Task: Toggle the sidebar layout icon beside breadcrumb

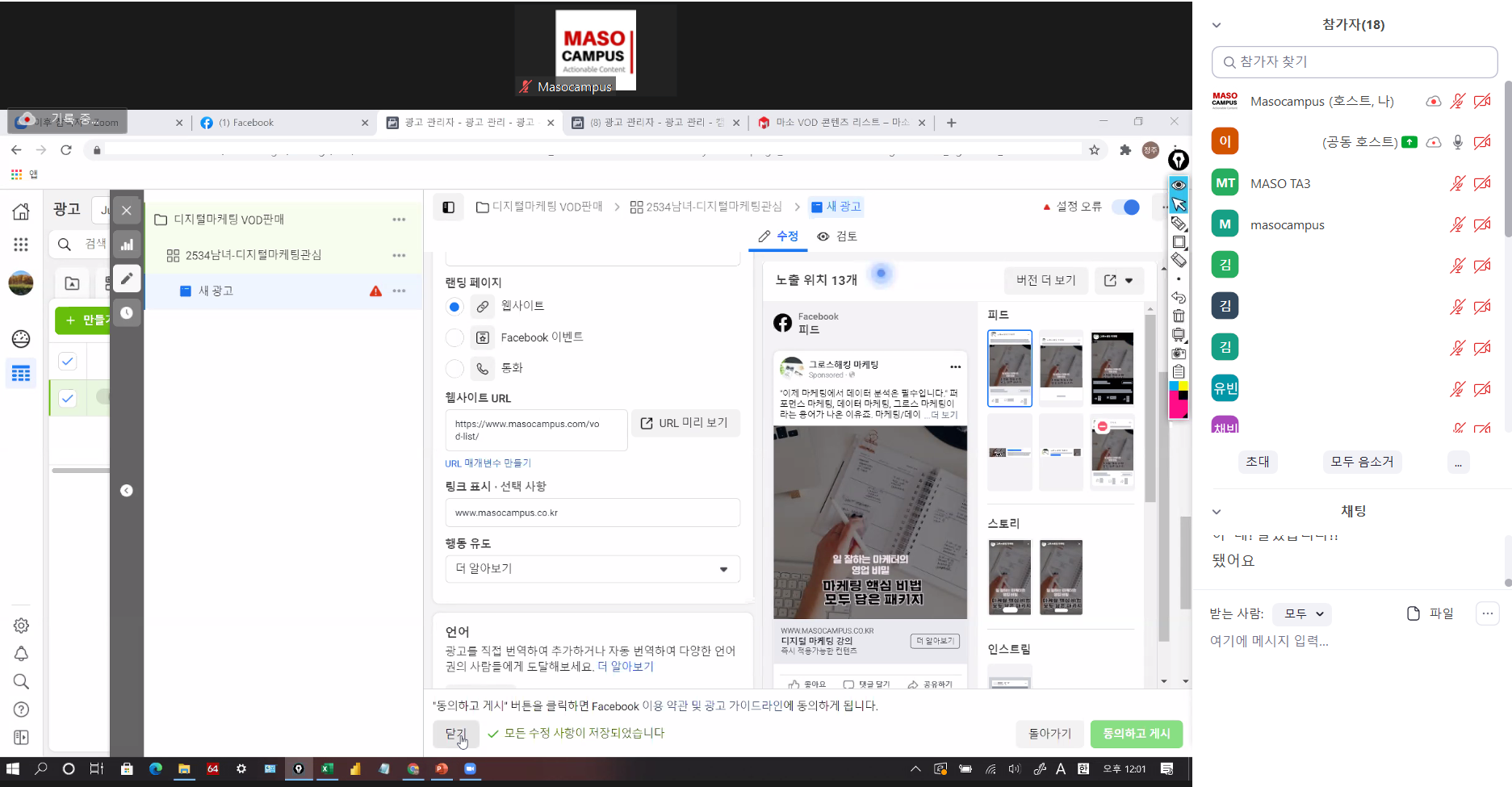Action: pyautogui.click(x=449, y=207)
